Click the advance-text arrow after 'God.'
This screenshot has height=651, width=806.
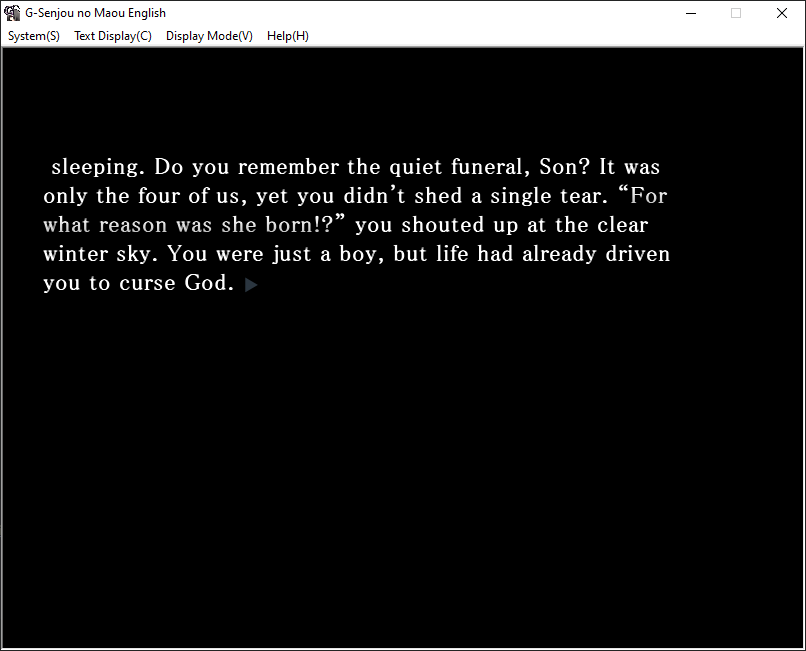pyautogui.click(x=251, y=285)
